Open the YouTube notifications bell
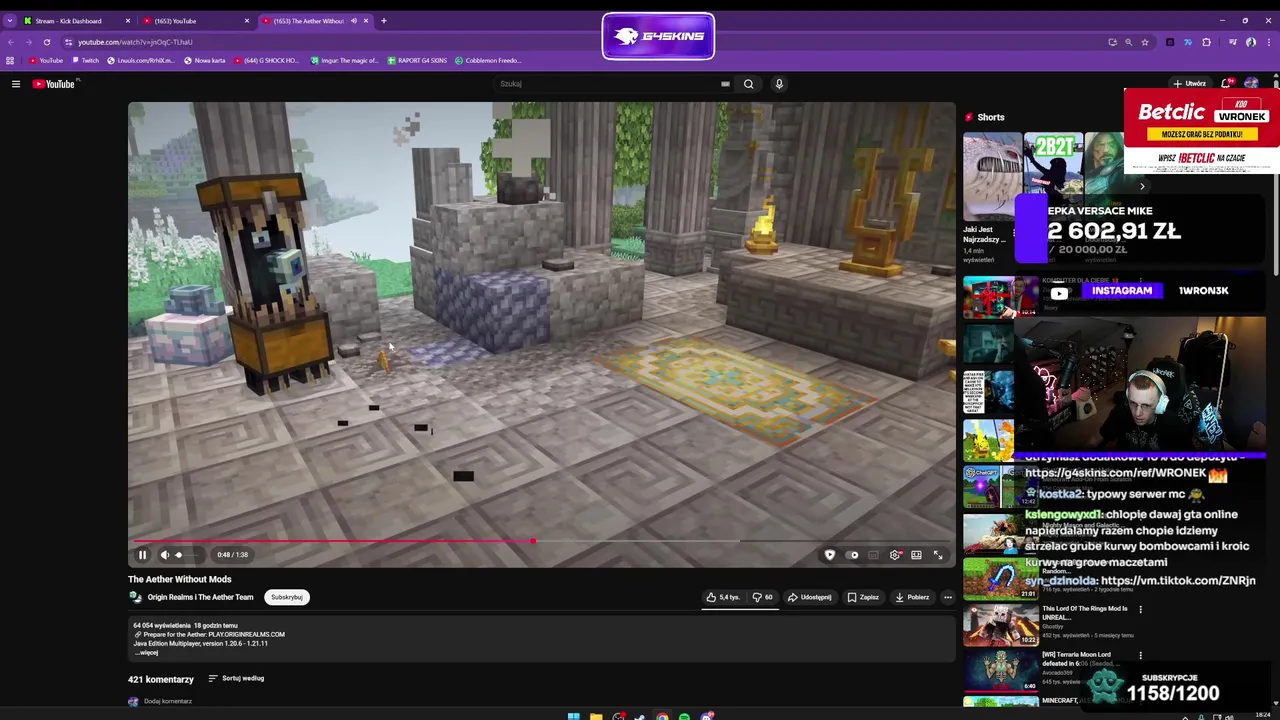1280x720 pixels. (x=1224, y=84)
